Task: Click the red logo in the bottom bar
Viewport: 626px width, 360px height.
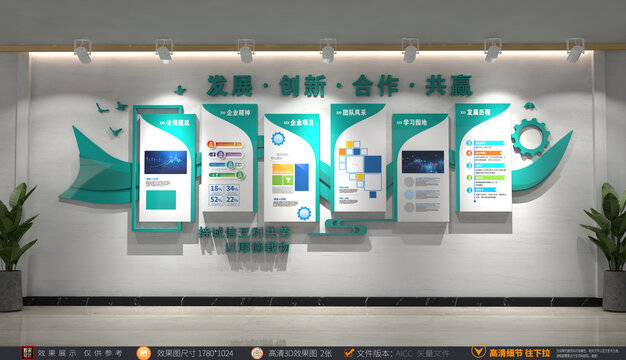Action: coord(27,353)
